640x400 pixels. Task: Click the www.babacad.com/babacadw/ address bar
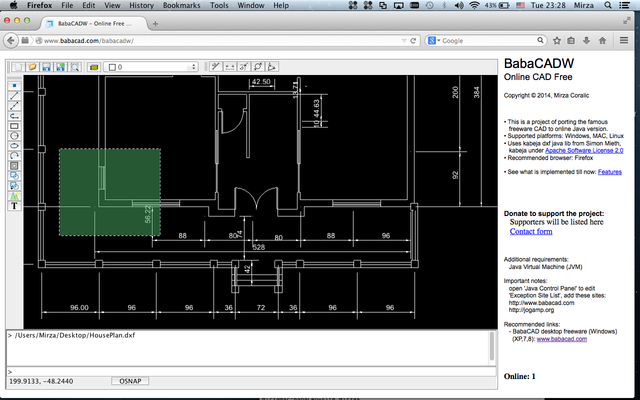[x=220, y=40]
